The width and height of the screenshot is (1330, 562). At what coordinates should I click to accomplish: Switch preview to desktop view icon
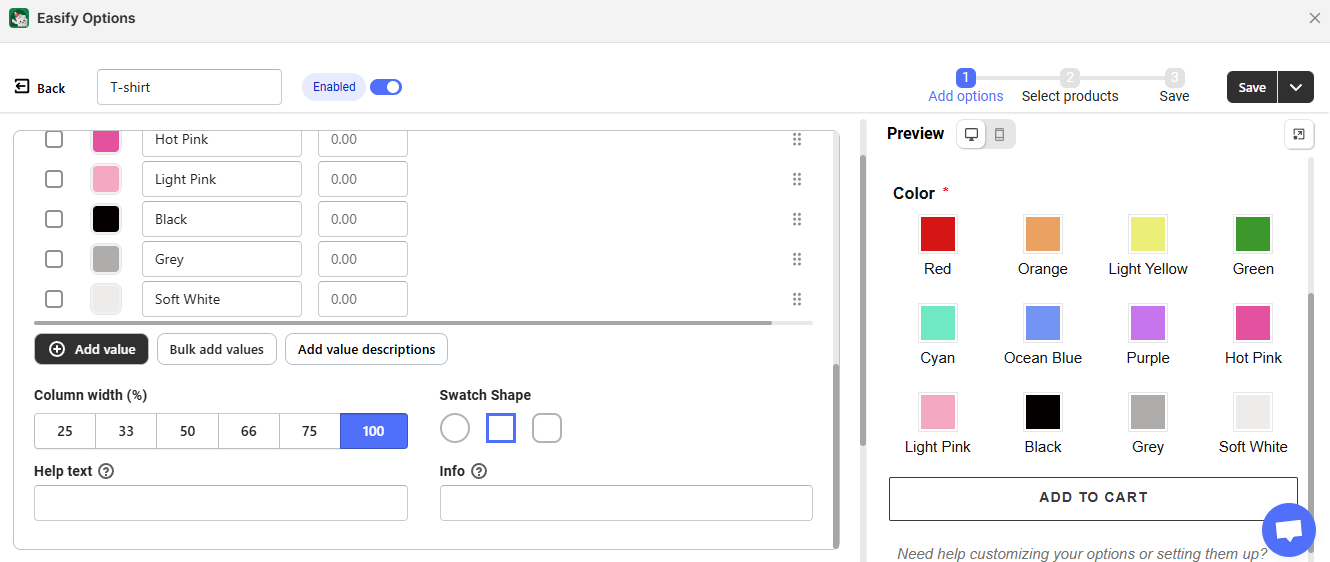(971, 134)
